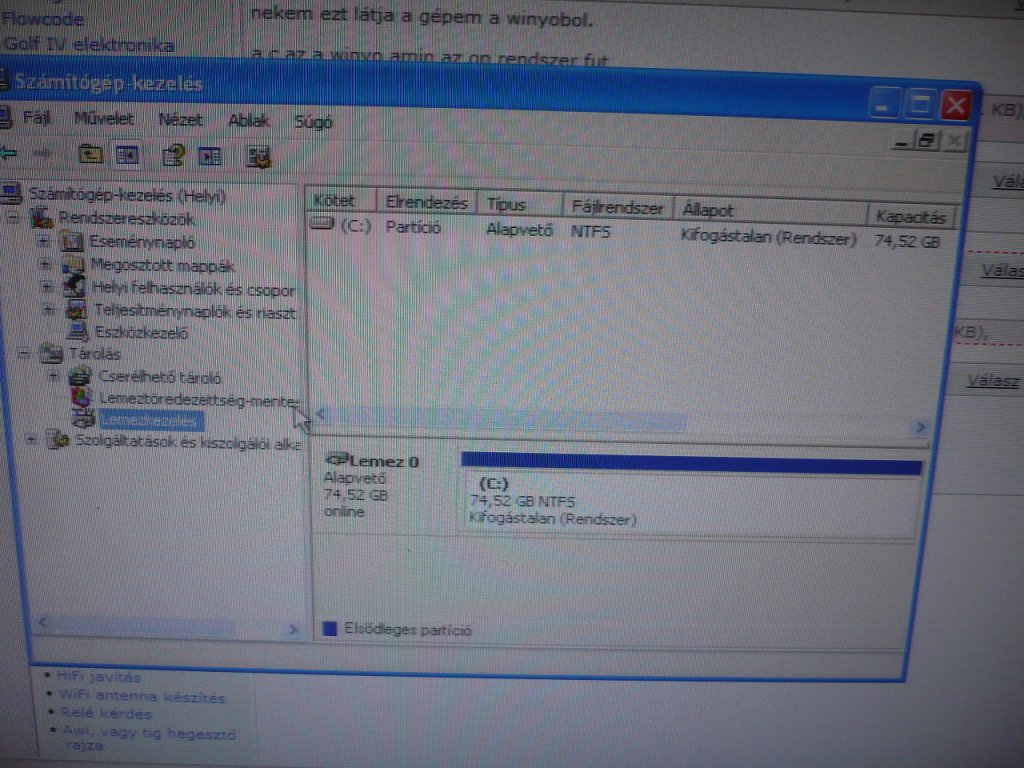Open Flowcode link in background page
The image size is (1024, 768).
[x=42, y=19]
